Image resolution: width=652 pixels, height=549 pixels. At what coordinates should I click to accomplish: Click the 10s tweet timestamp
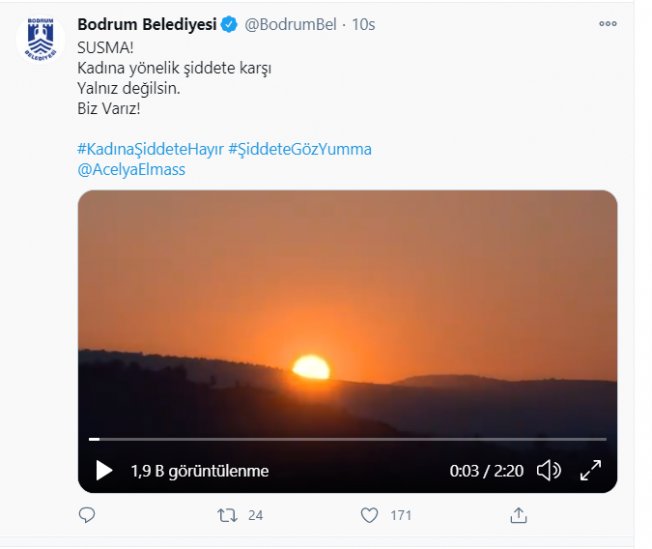[363, 25]
